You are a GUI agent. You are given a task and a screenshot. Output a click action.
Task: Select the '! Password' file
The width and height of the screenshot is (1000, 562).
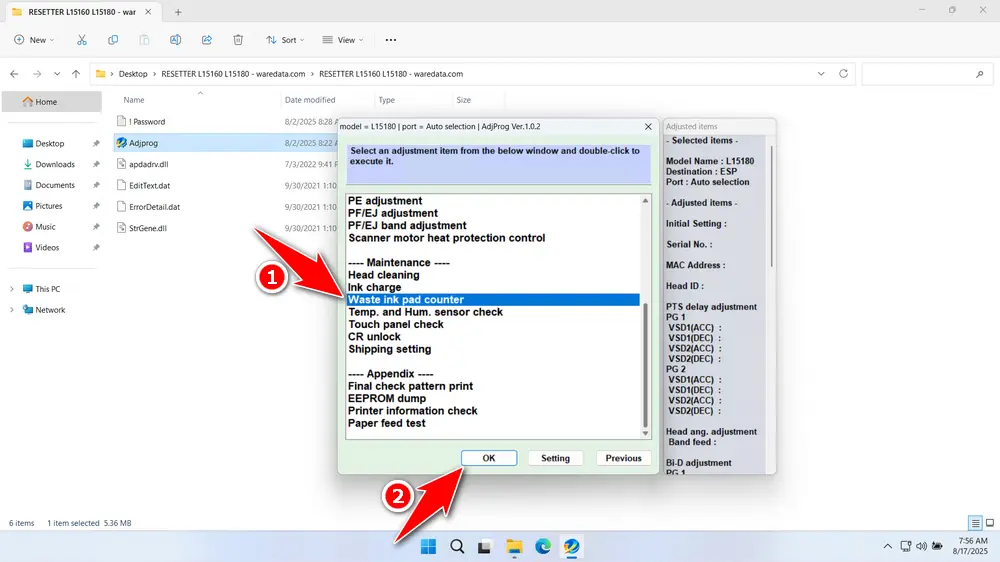147,122
